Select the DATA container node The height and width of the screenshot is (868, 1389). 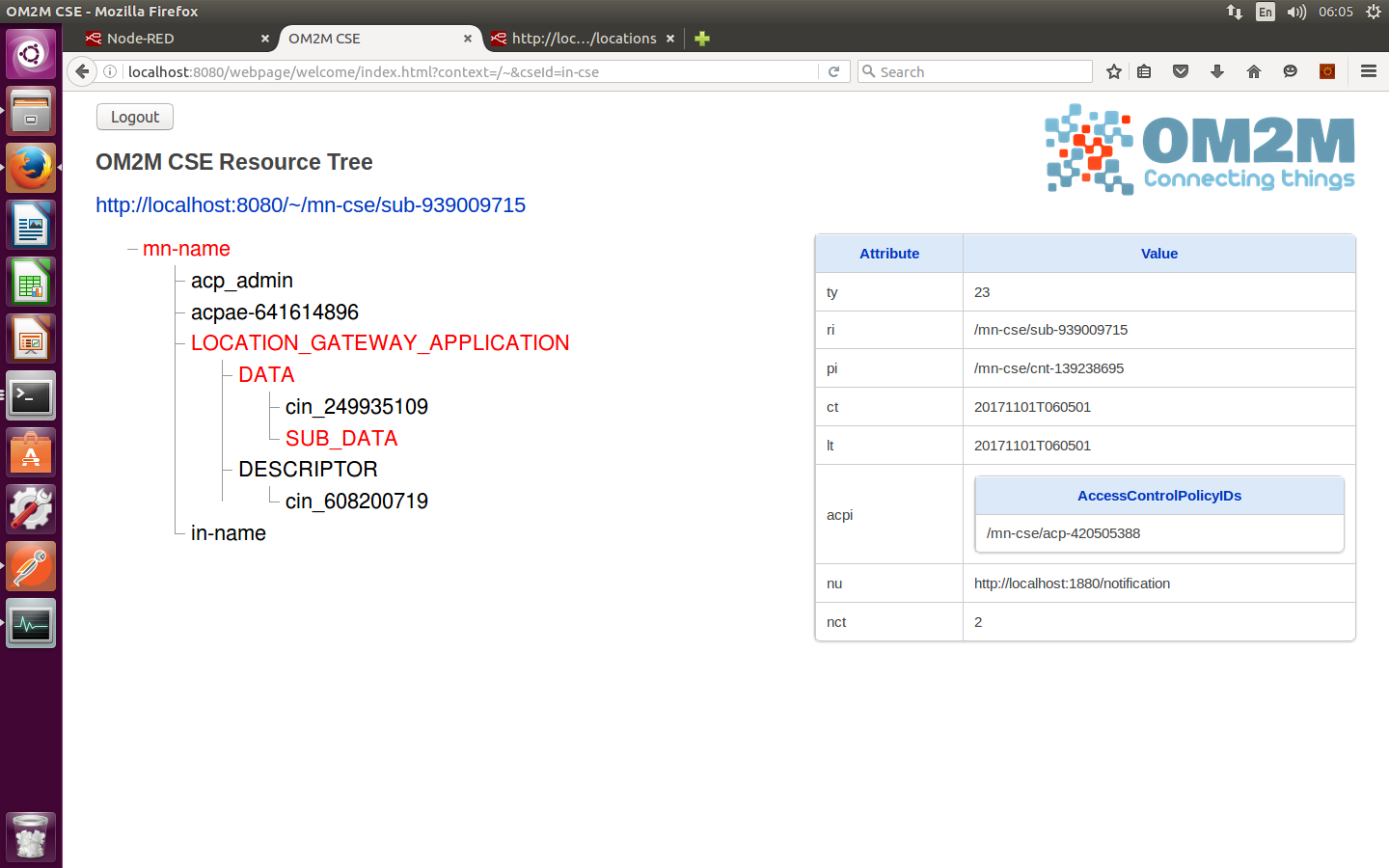pos(266,375)
